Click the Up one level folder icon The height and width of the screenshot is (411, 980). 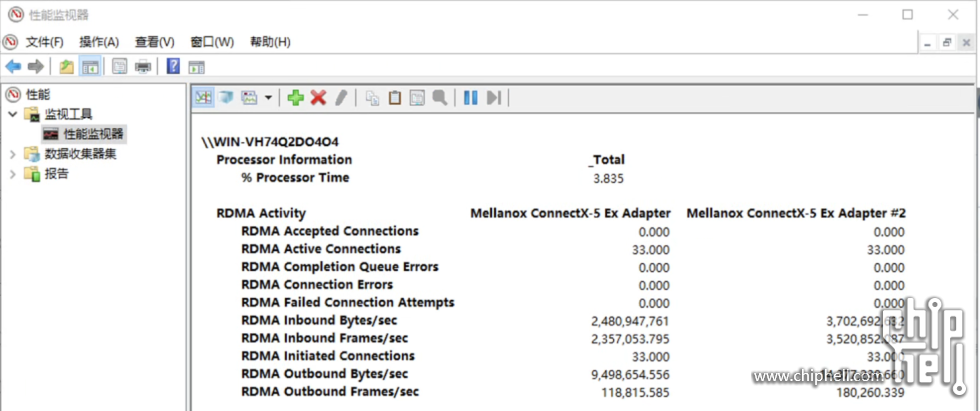coord(66,66)
